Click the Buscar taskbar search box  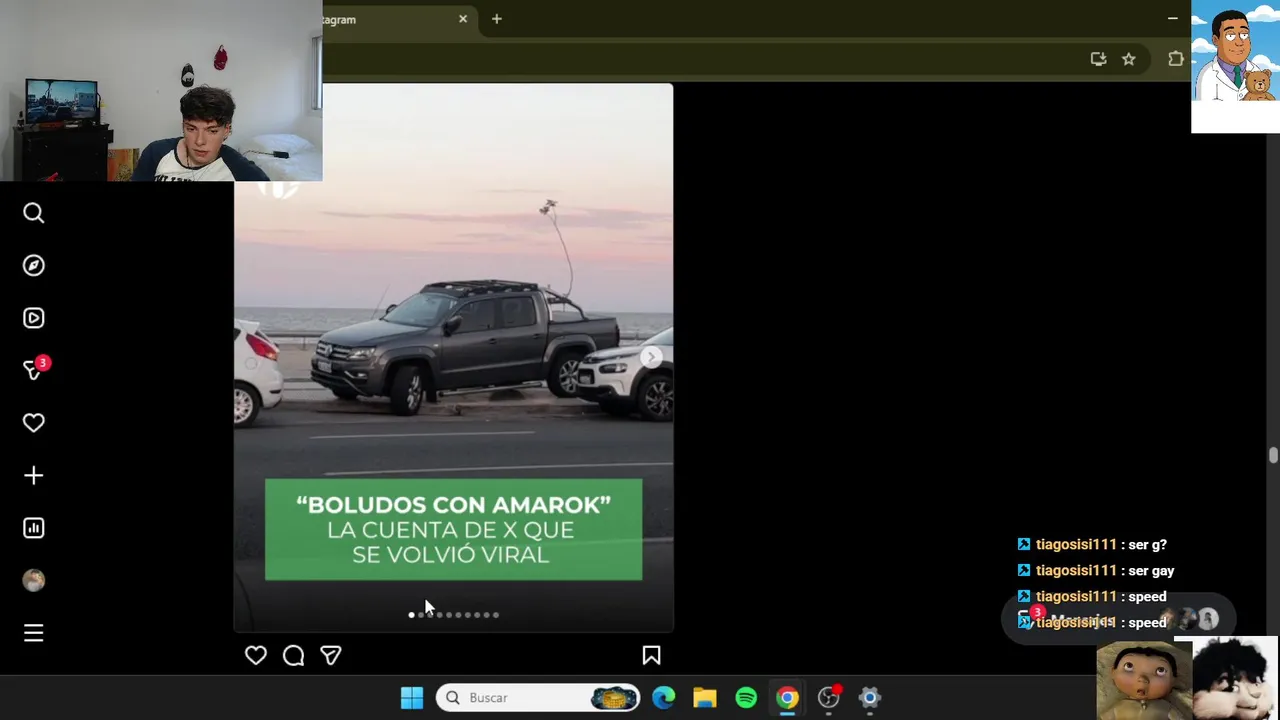pyautogui.click(x=538, y=698)
